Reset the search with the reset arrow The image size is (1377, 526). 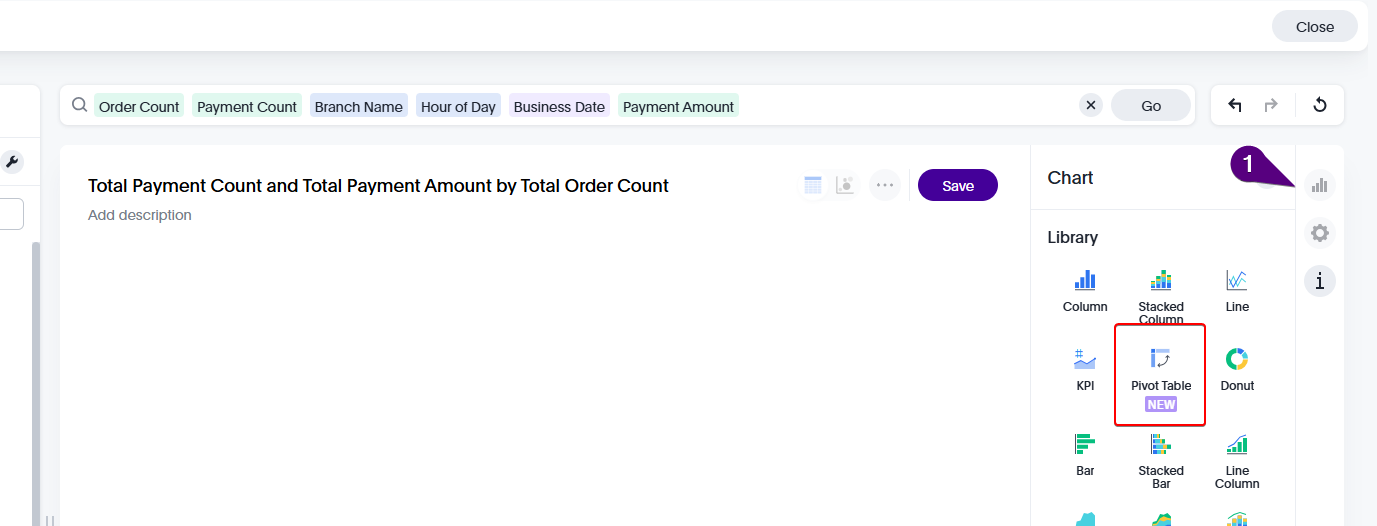tap(1319, 105)
